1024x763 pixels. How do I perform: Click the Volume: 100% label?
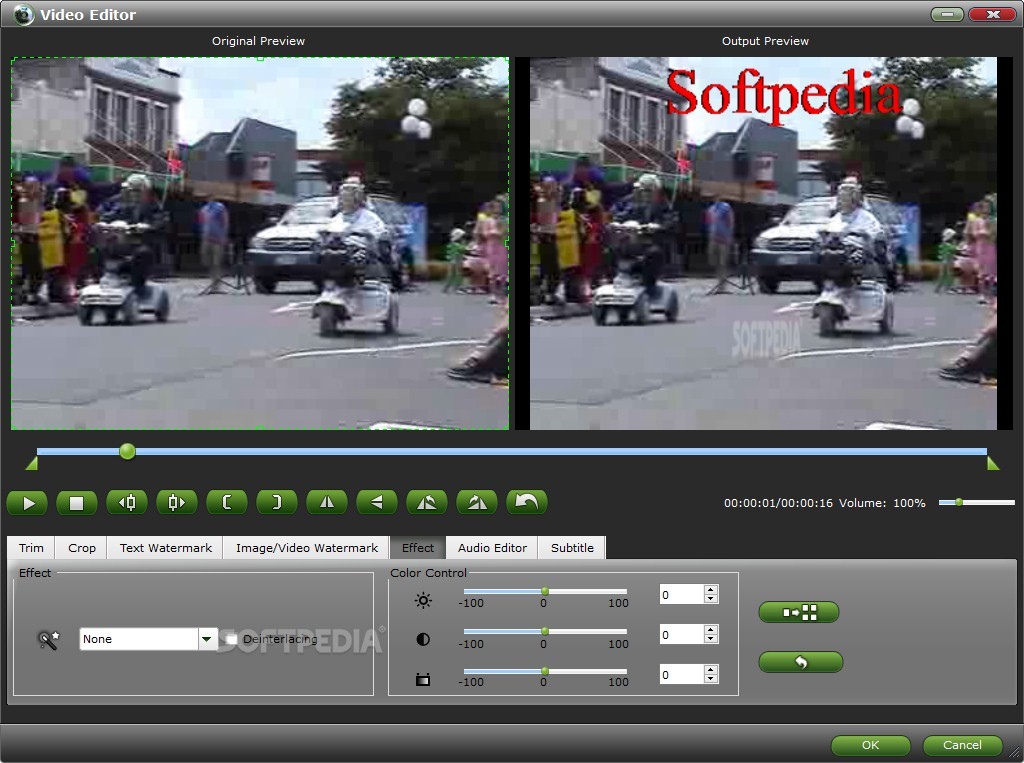(882, 503)
